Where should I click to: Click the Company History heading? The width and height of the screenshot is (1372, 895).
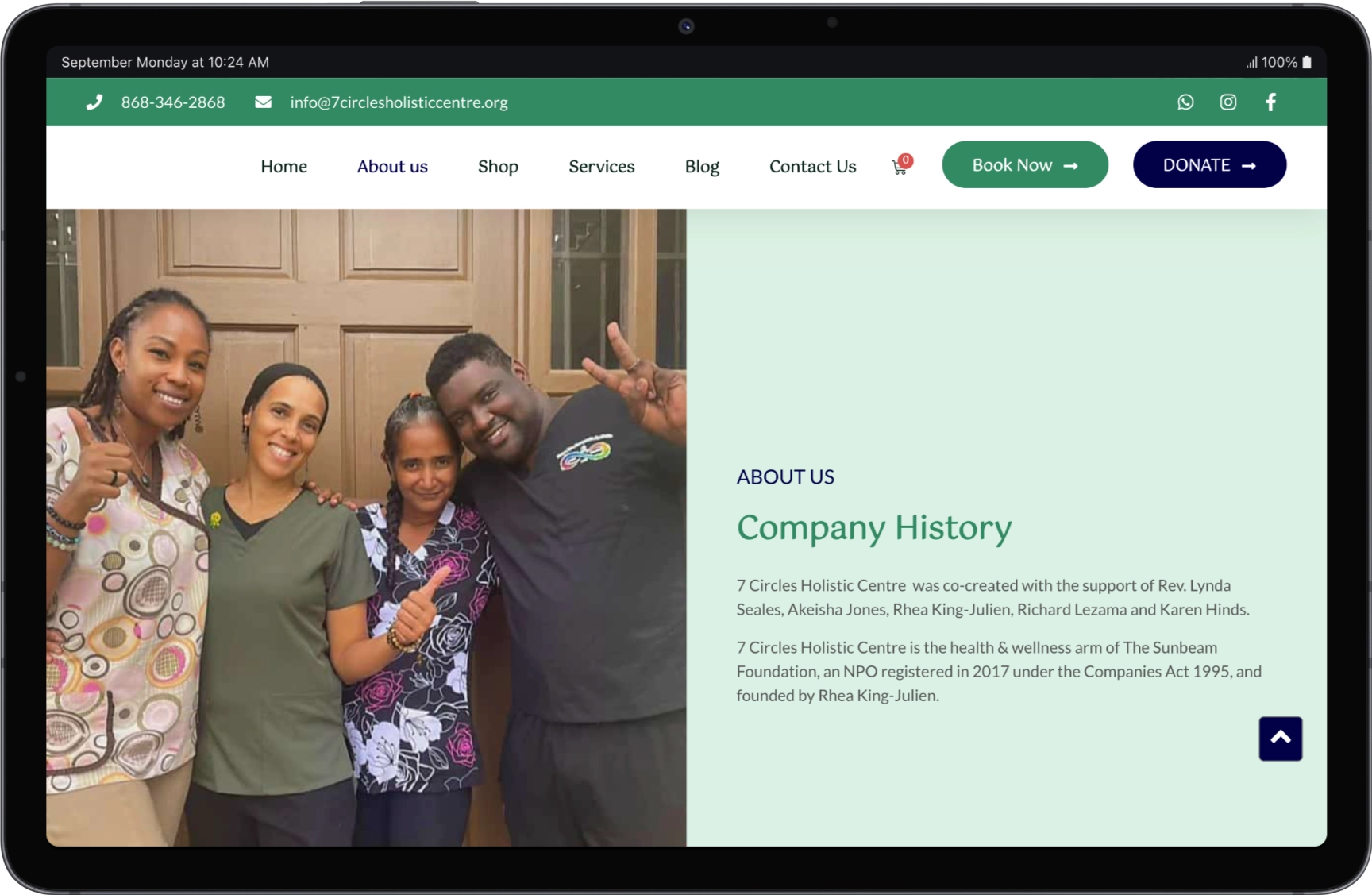pyautogui.click(x=874, y=528)
